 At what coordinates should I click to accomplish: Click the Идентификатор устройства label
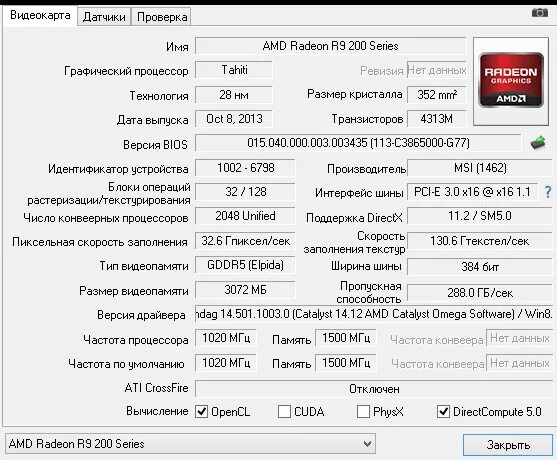click(x=118, y=169)
